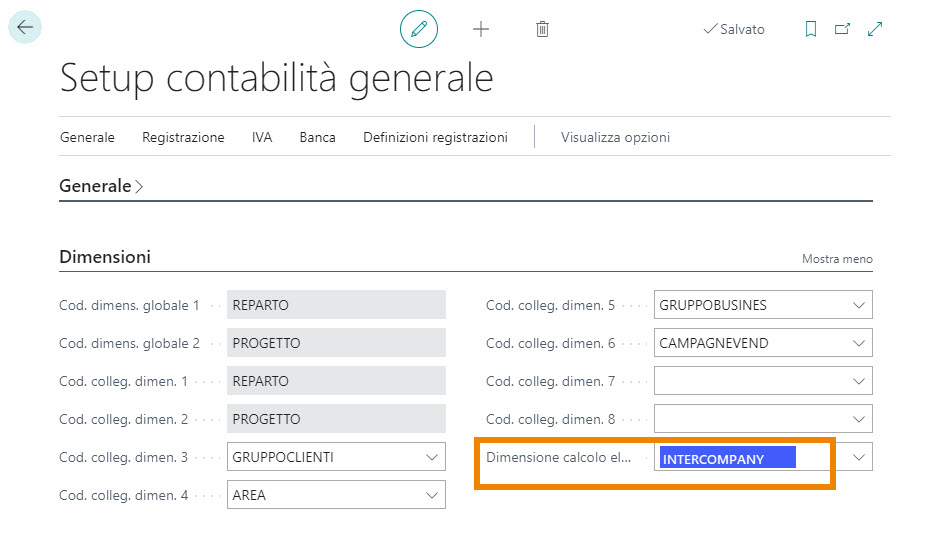Open Definizioni registrazioni menu
The width and height of the screenshot is (935, 534).
[435, 137]
